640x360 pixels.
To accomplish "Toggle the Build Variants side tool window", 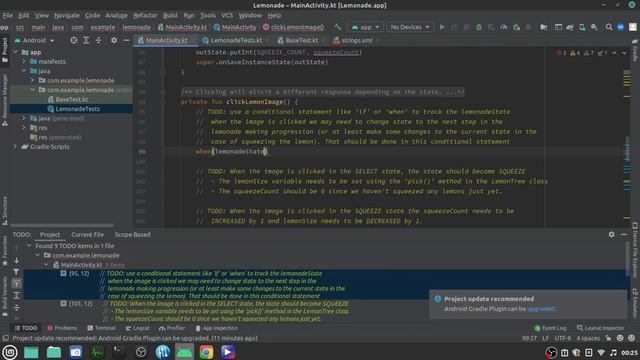I will [5, 296].
